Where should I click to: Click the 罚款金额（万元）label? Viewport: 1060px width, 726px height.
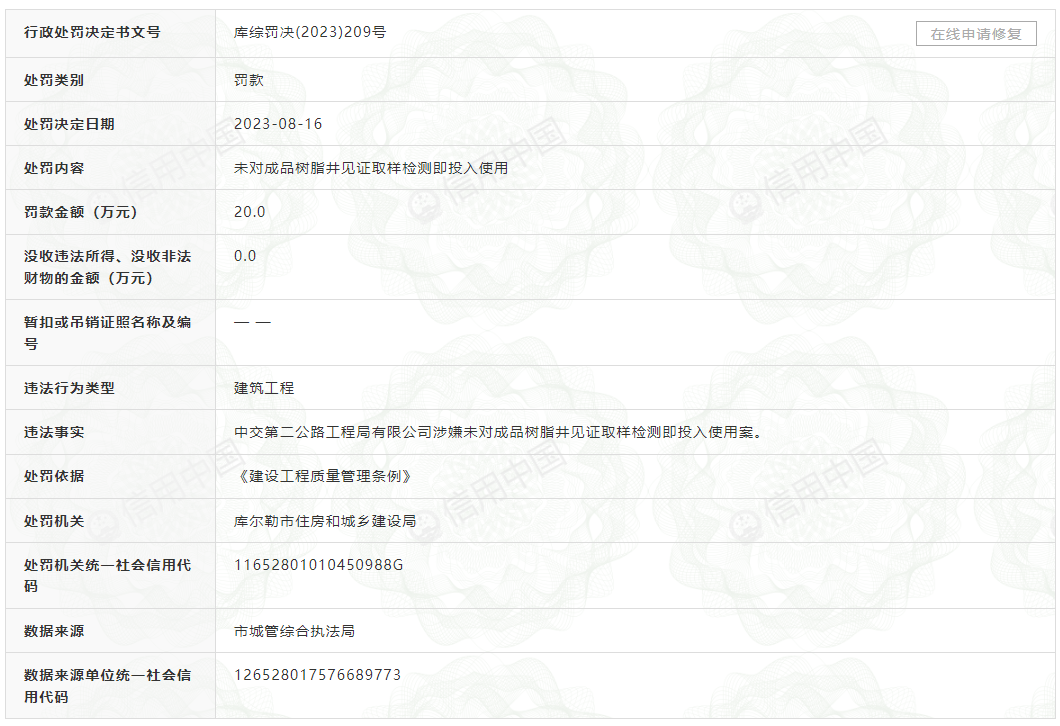point(81,212)
